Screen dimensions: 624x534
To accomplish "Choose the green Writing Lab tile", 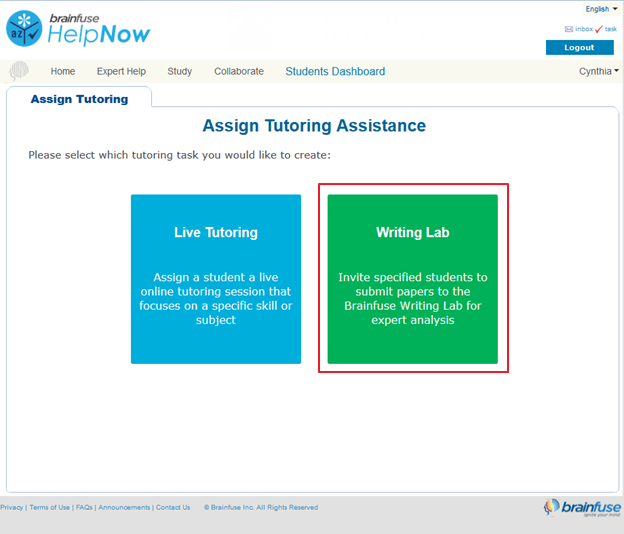I will [x=413, y=278].
